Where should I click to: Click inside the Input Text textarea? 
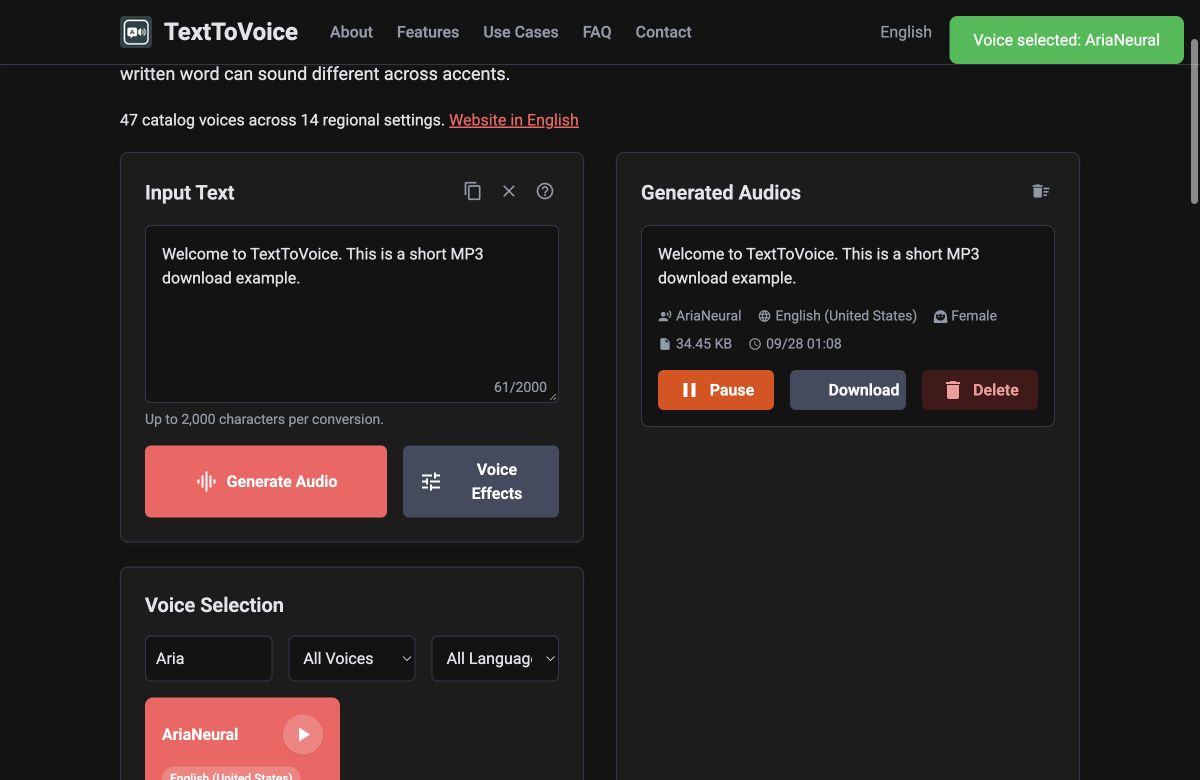(352, 314)
